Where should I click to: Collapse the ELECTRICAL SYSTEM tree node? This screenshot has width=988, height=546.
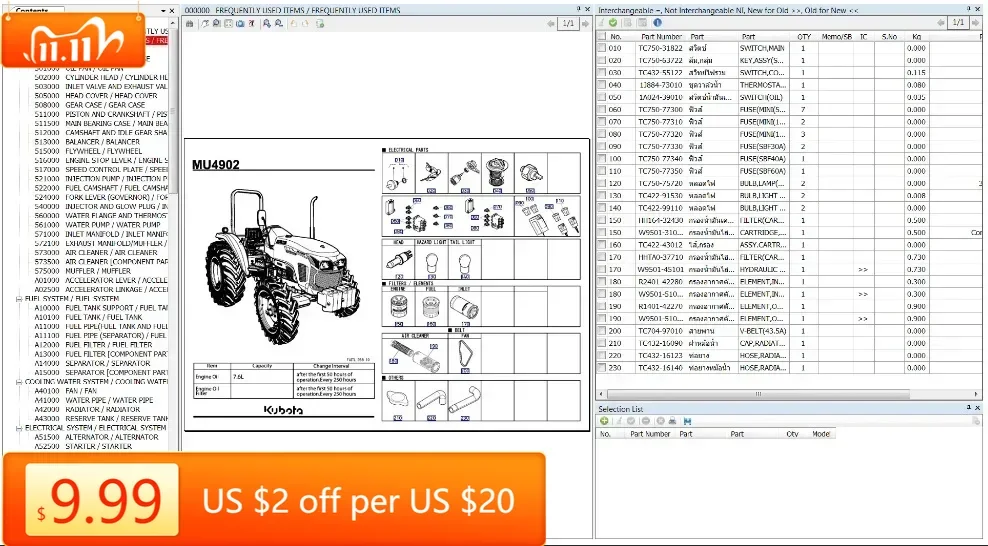coord(20,428)
